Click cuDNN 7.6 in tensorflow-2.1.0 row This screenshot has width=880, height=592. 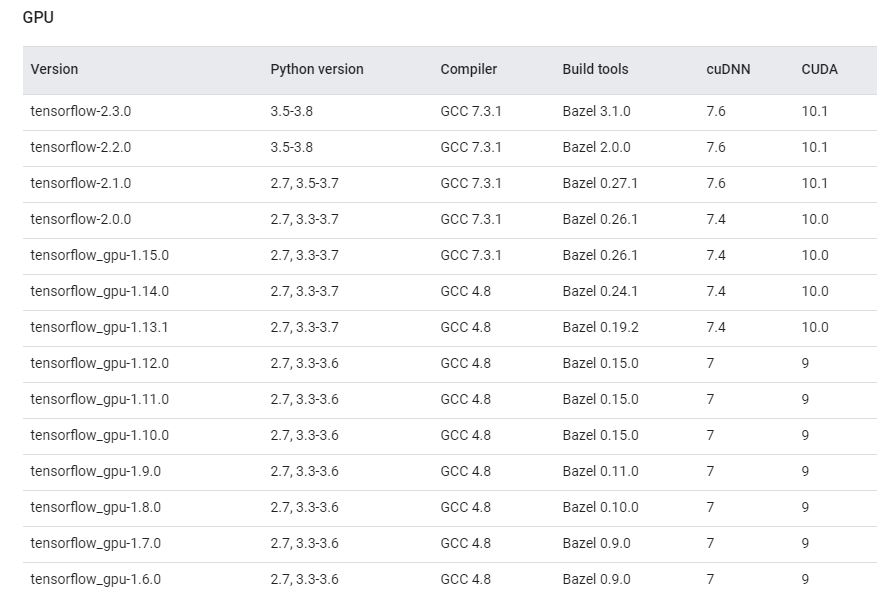tap(716, 183)
